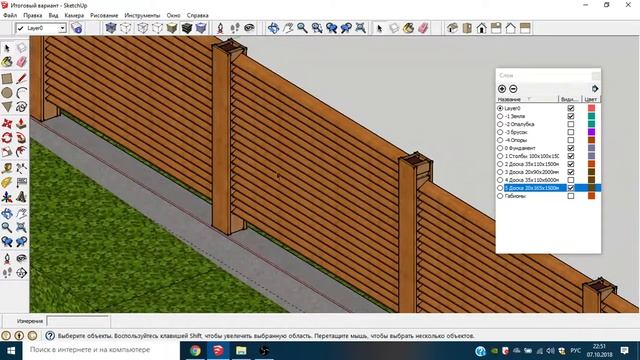Switch to X-Ray face style
Image resolution: width=640 pixels, height=360 pixels.
click(x=111, y=28)
